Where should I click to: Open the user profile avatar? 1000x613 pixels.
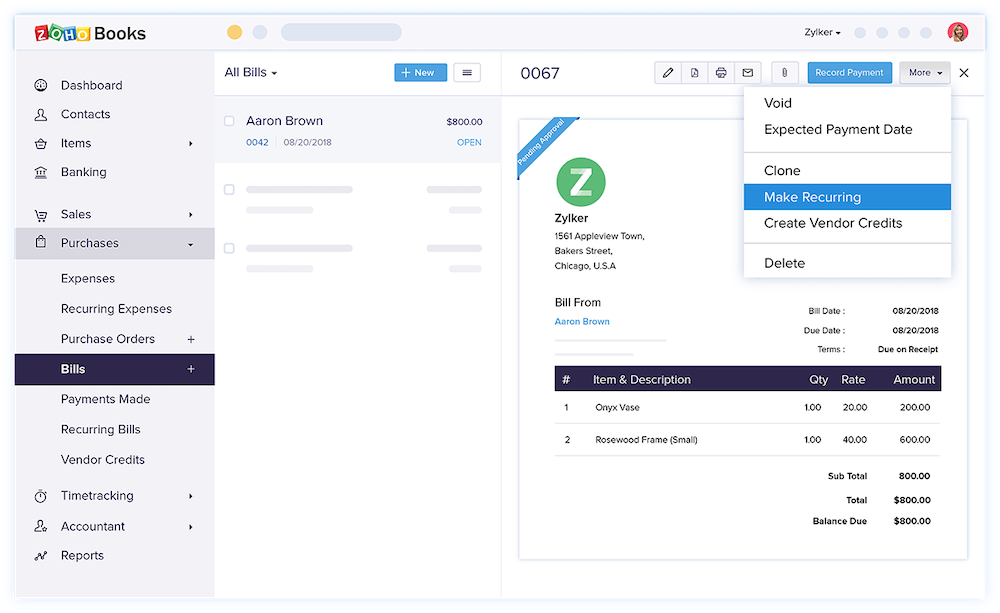coord(957,32)
